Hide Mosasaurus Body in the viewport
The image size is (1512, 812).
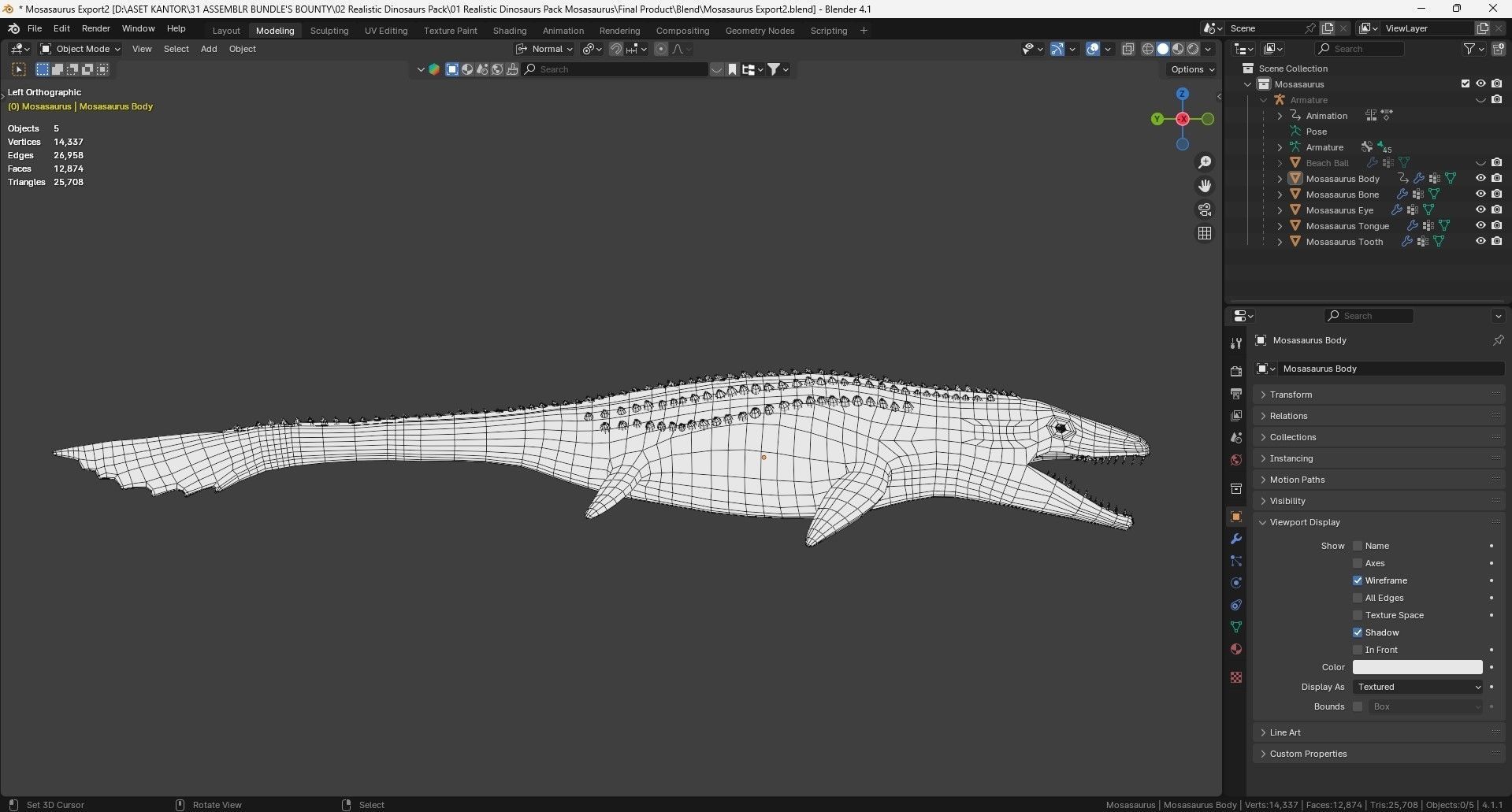pos(1480,179)
